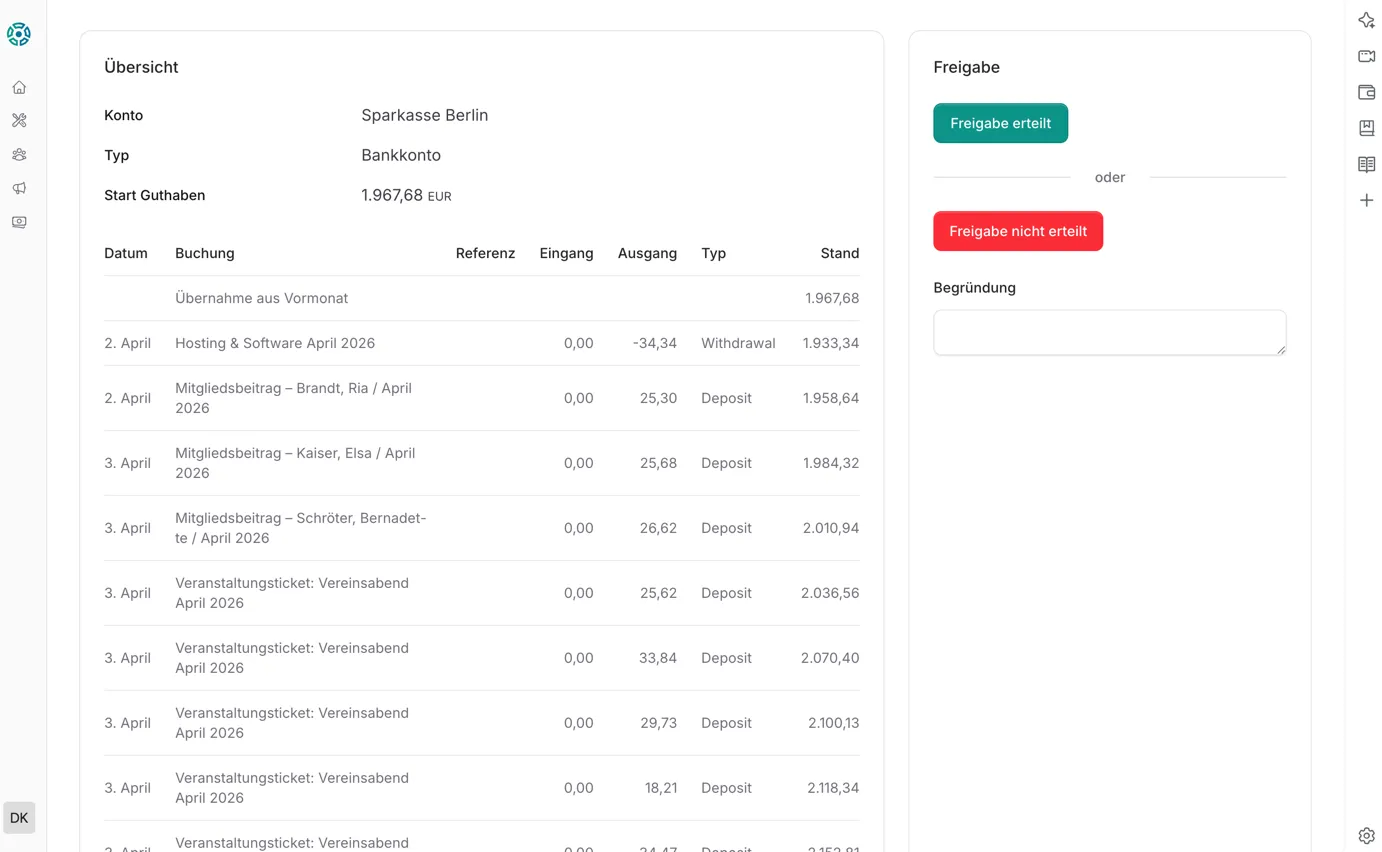Click the plus icon in right bar
Screen dimensions: 1382x852
click(1366, 200)
